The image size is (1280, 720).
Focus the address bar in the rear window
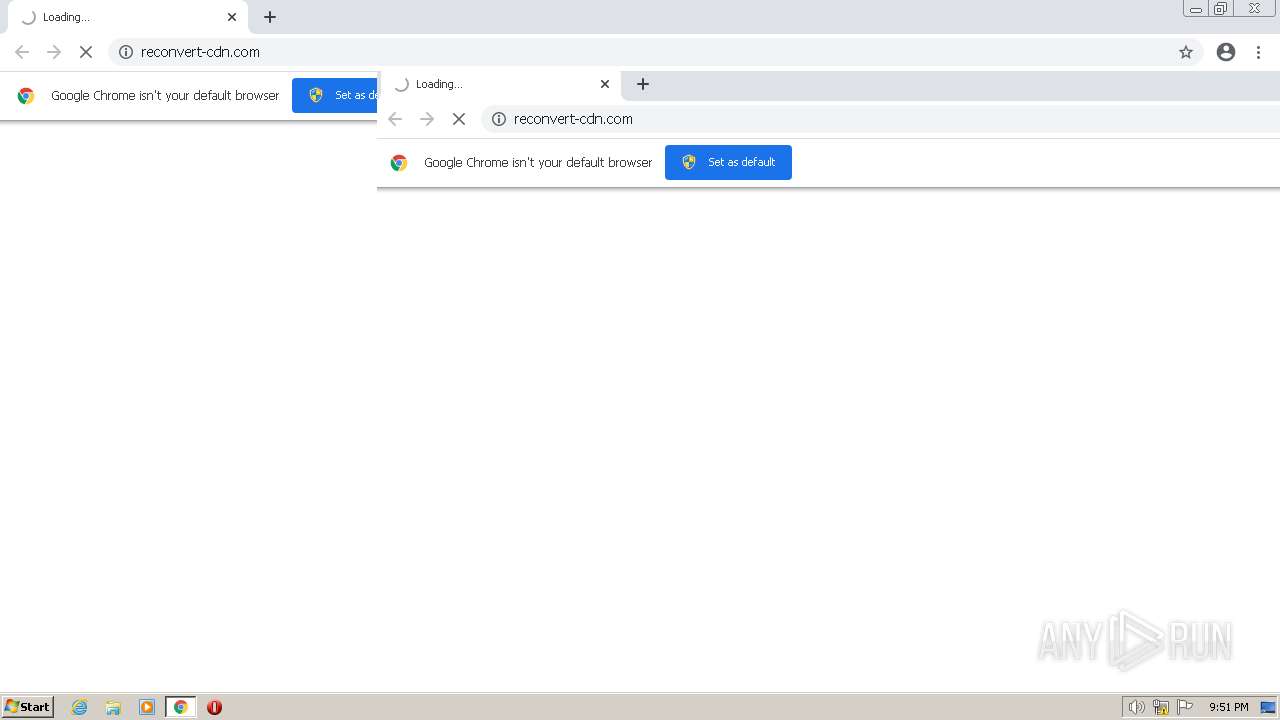(x=655, y=52)
